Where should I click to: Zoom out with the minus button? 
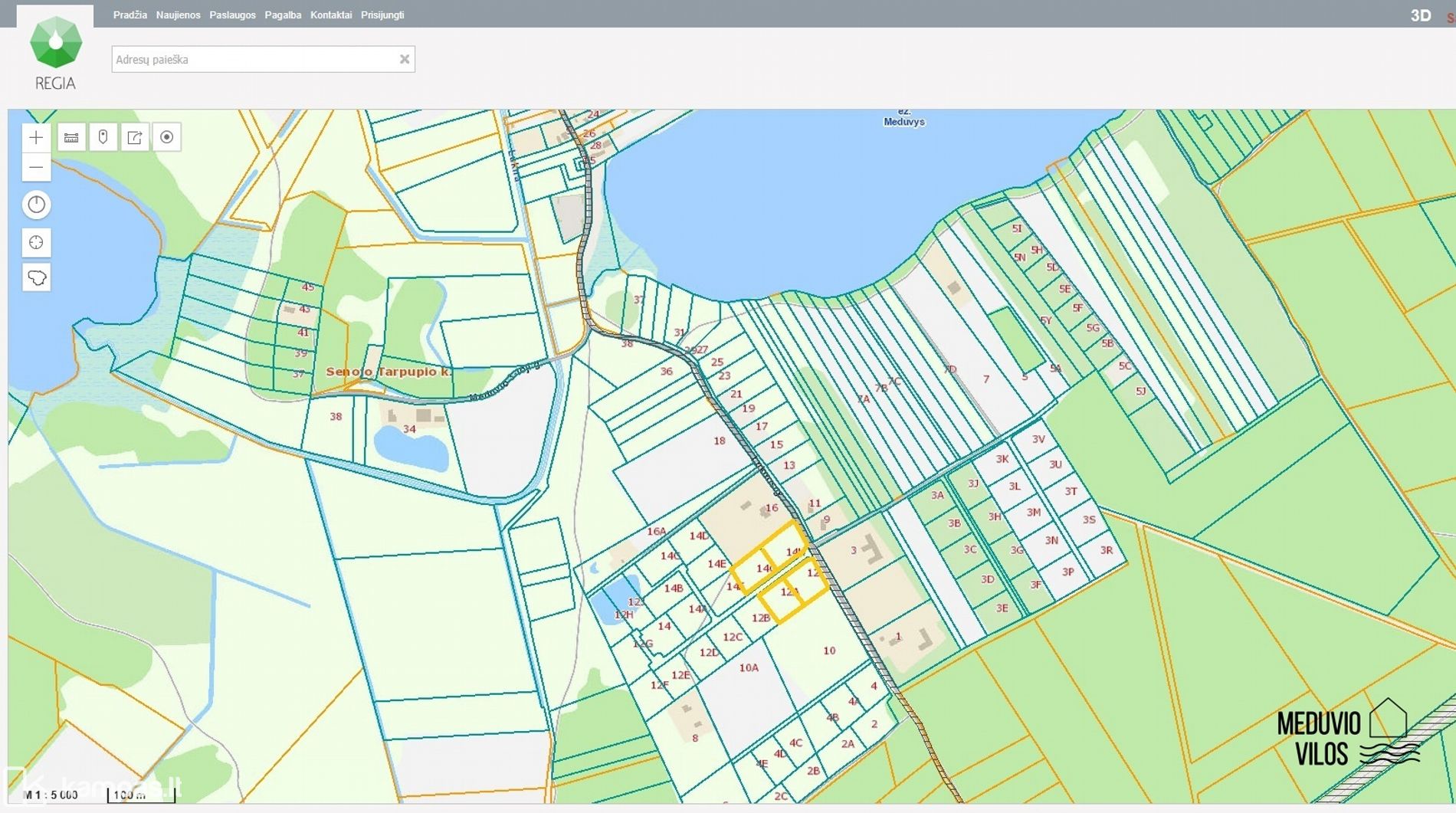[x=36, y=167]
